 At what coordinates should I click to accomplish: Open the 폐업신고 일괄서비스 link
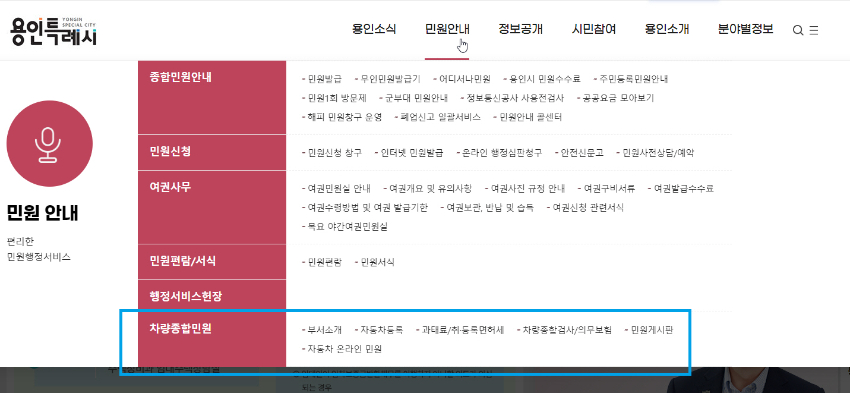(440, 117)
